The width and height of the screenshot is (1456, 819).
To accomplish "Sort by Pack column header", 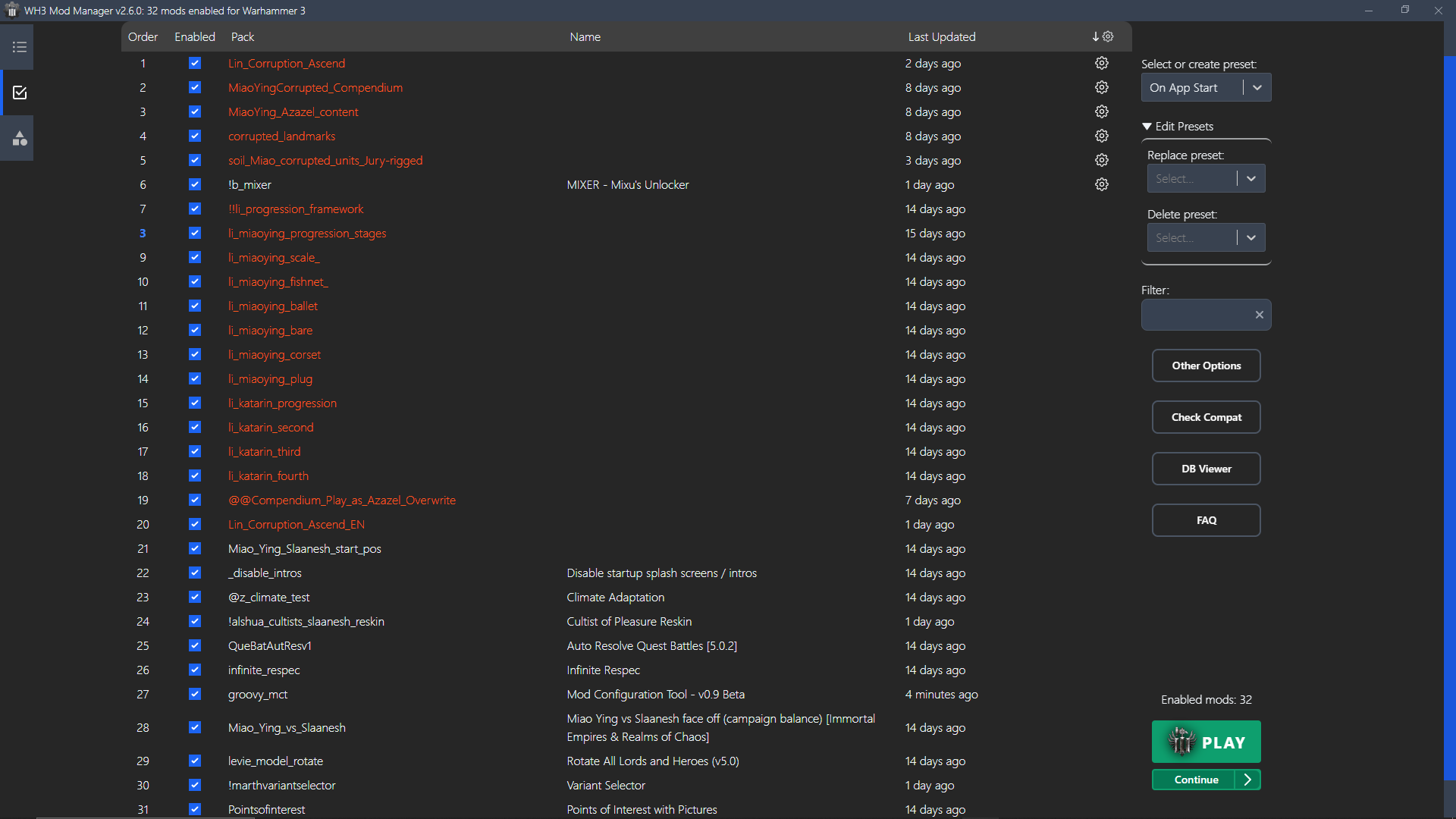I will [243, 36].
